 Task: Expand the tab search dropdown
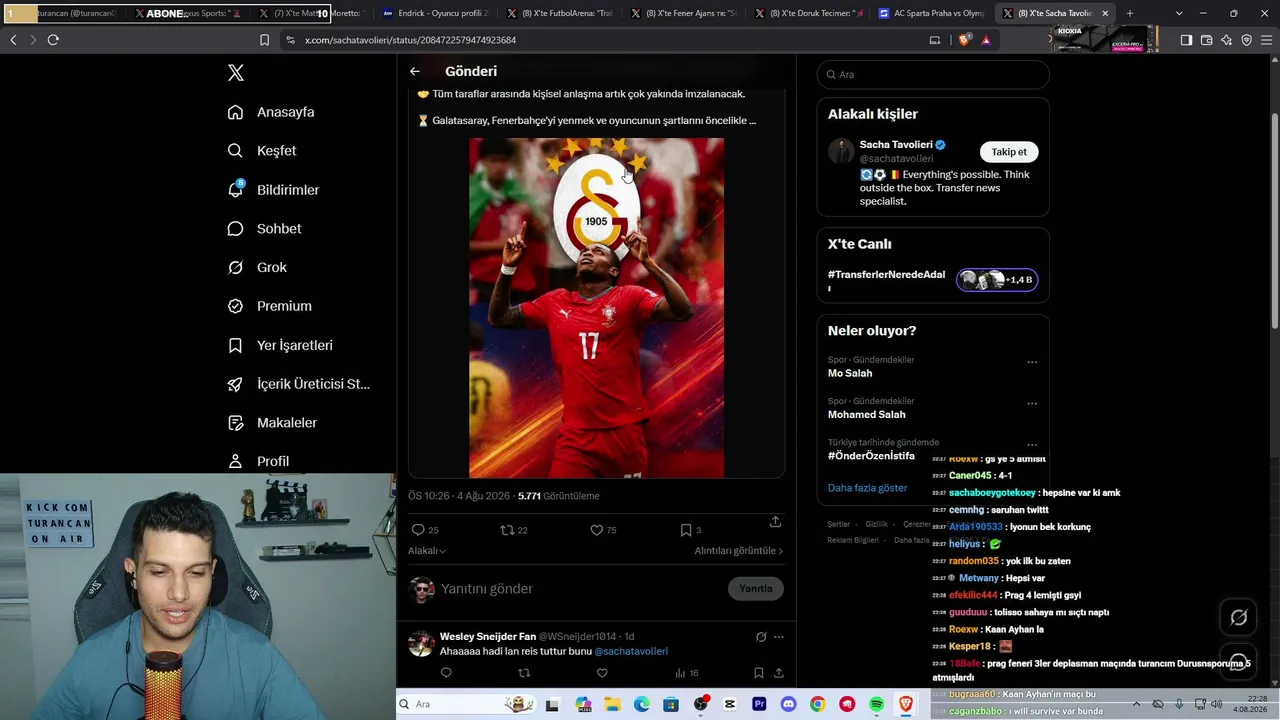coord(1179,14)
